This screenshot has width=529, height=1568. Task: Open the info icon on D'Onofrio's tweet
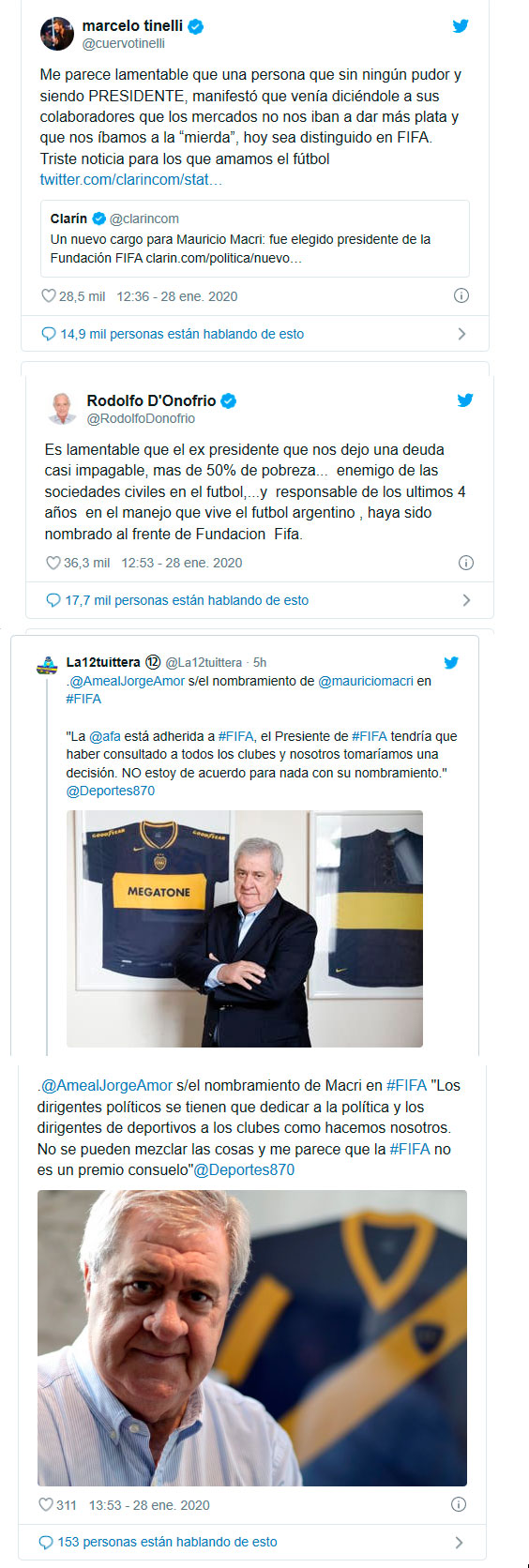click(x=466, y=563)
